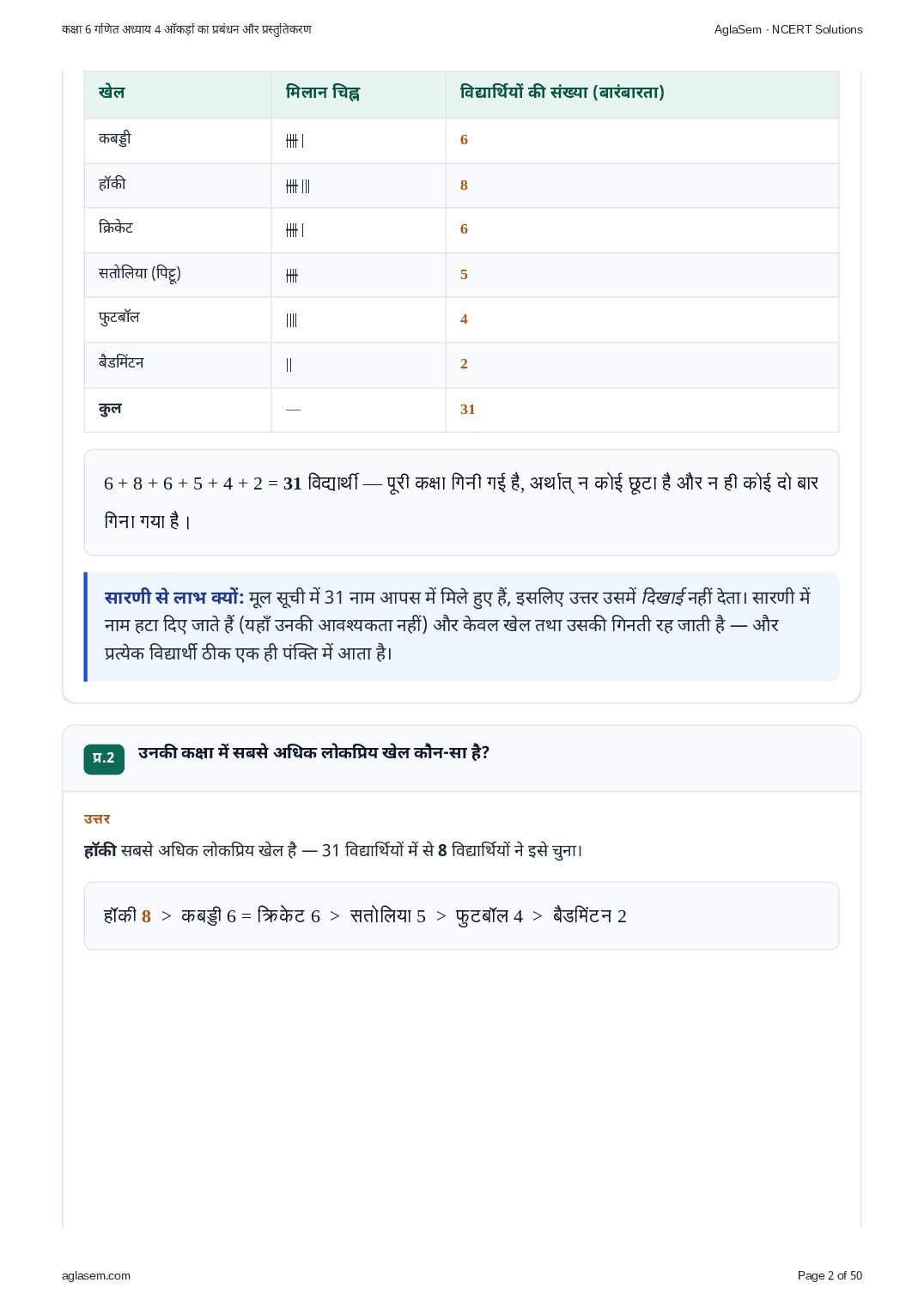This screenshot has width=924, height=1307.
Task: Click the विद्यार्थियों की संख्या (बारंबारता) header
Action: 562,93
